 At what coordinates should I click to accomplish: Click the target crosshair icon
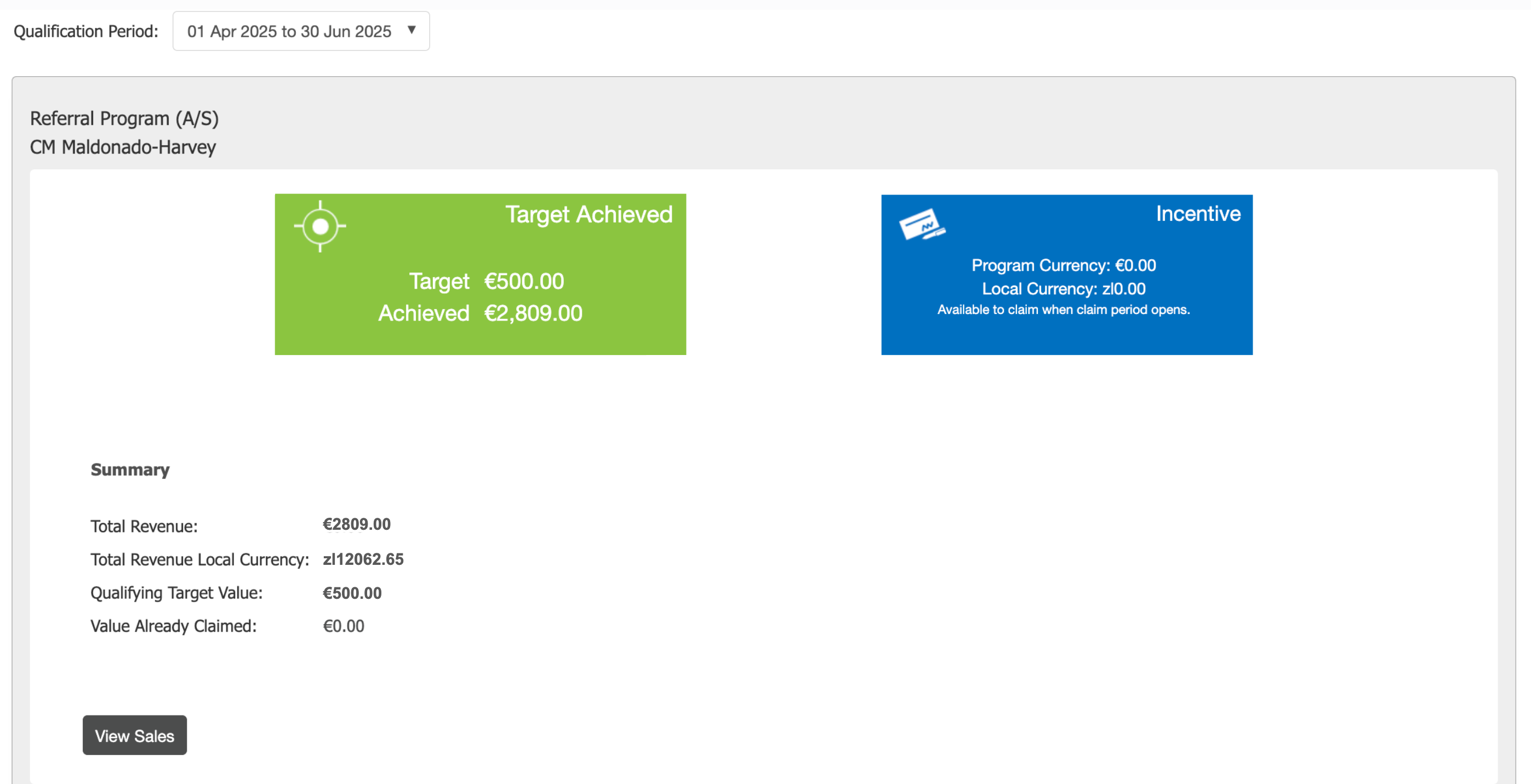tap(320, 226)
